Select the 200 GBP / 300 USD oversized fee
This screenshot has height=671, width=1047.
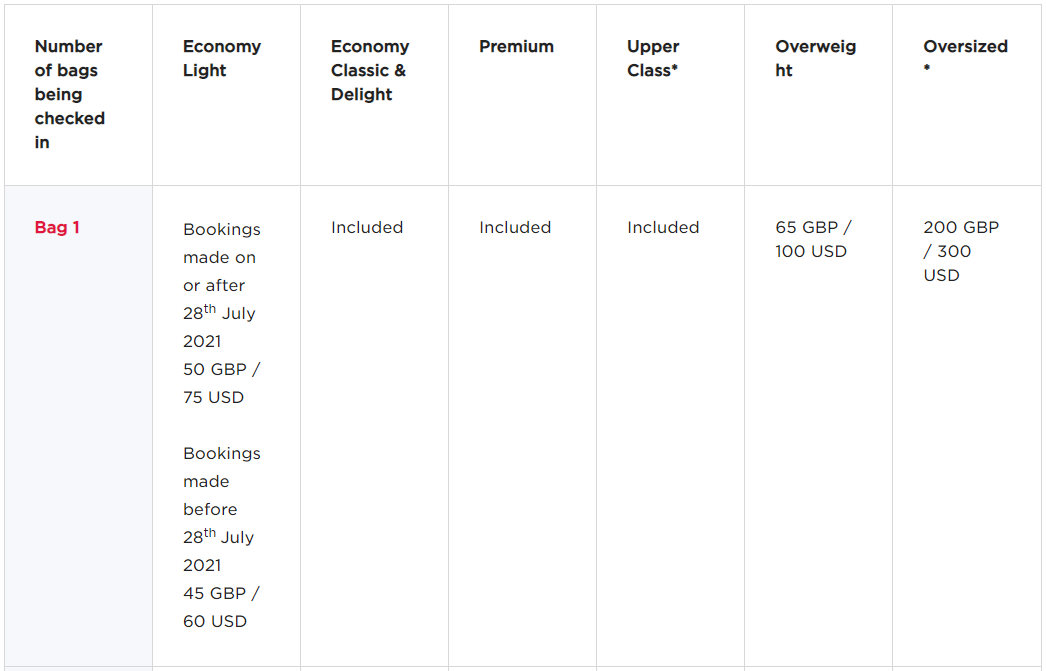(x=960, y=251)
